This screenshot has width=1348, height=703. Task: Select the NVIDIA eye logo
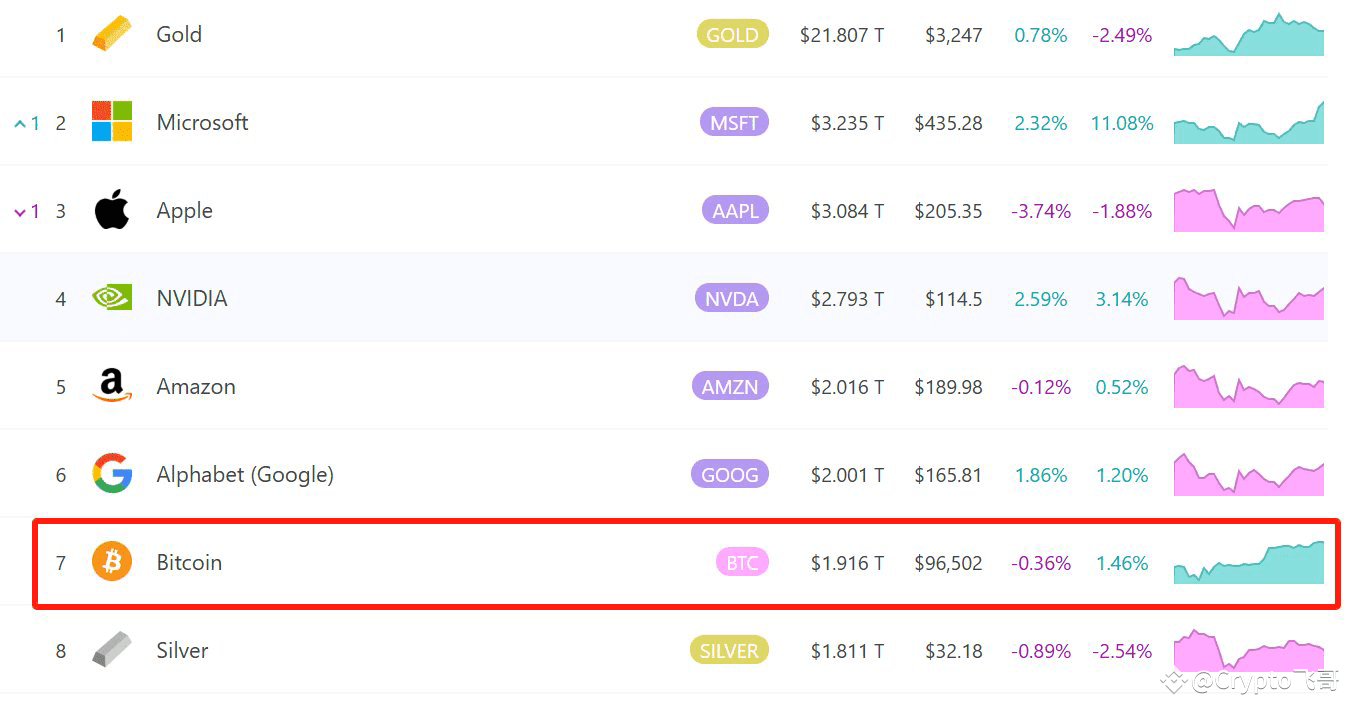pos(111,297)
